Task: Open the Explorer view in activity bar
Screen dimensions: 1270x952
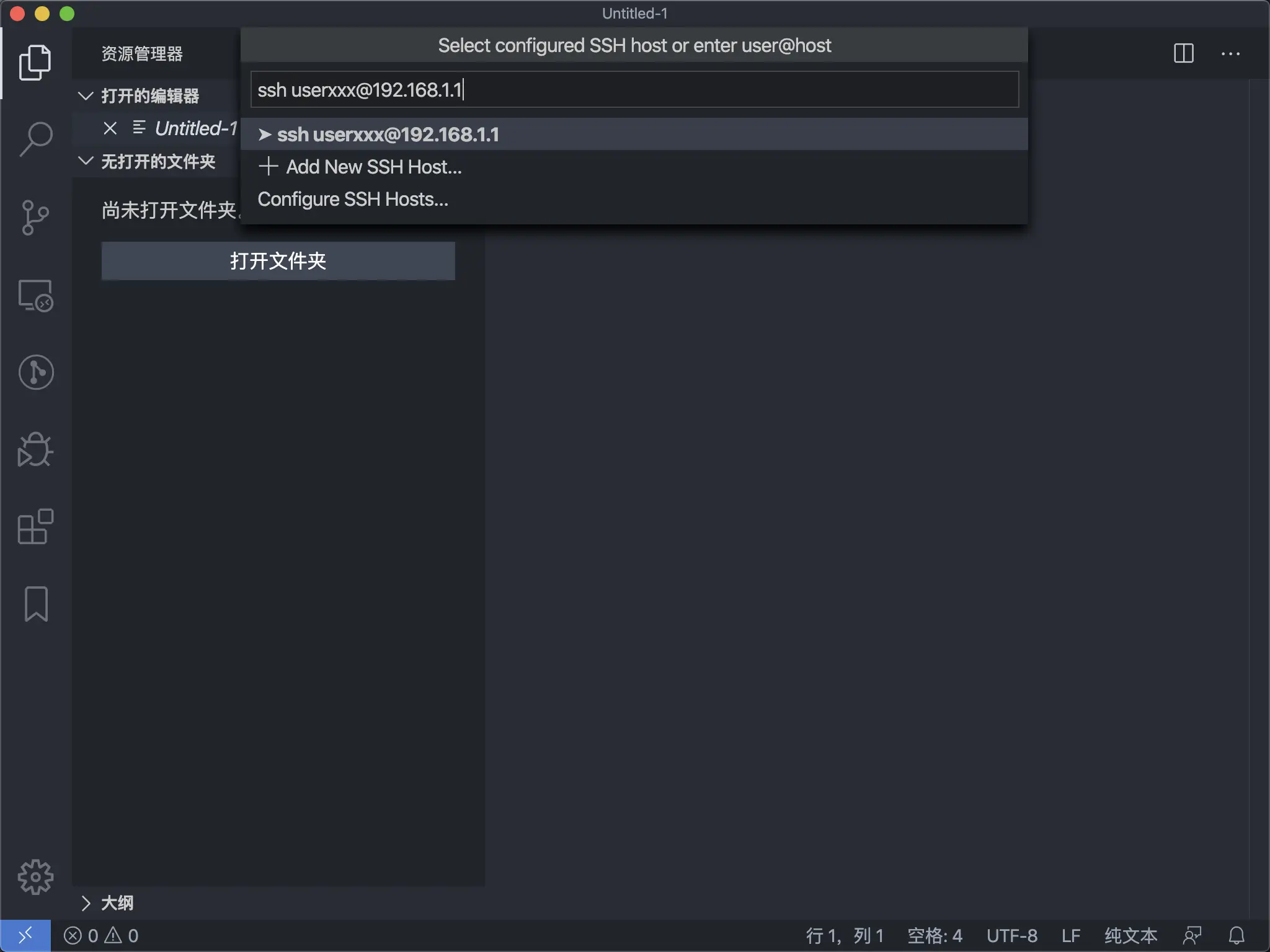Action: tap(35, 63)
